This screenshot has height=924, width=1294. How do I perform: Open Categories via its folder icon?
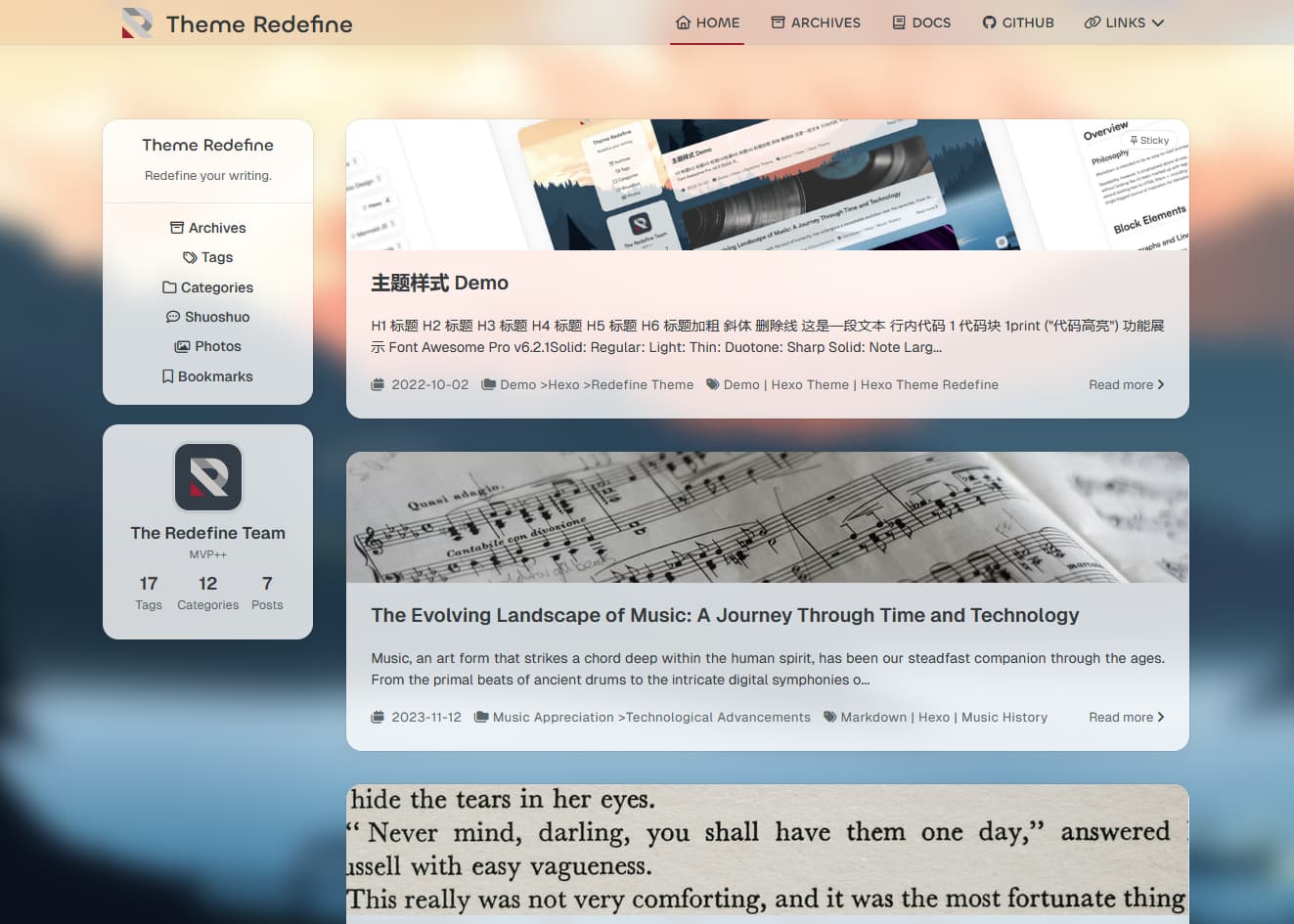[168, 286]
